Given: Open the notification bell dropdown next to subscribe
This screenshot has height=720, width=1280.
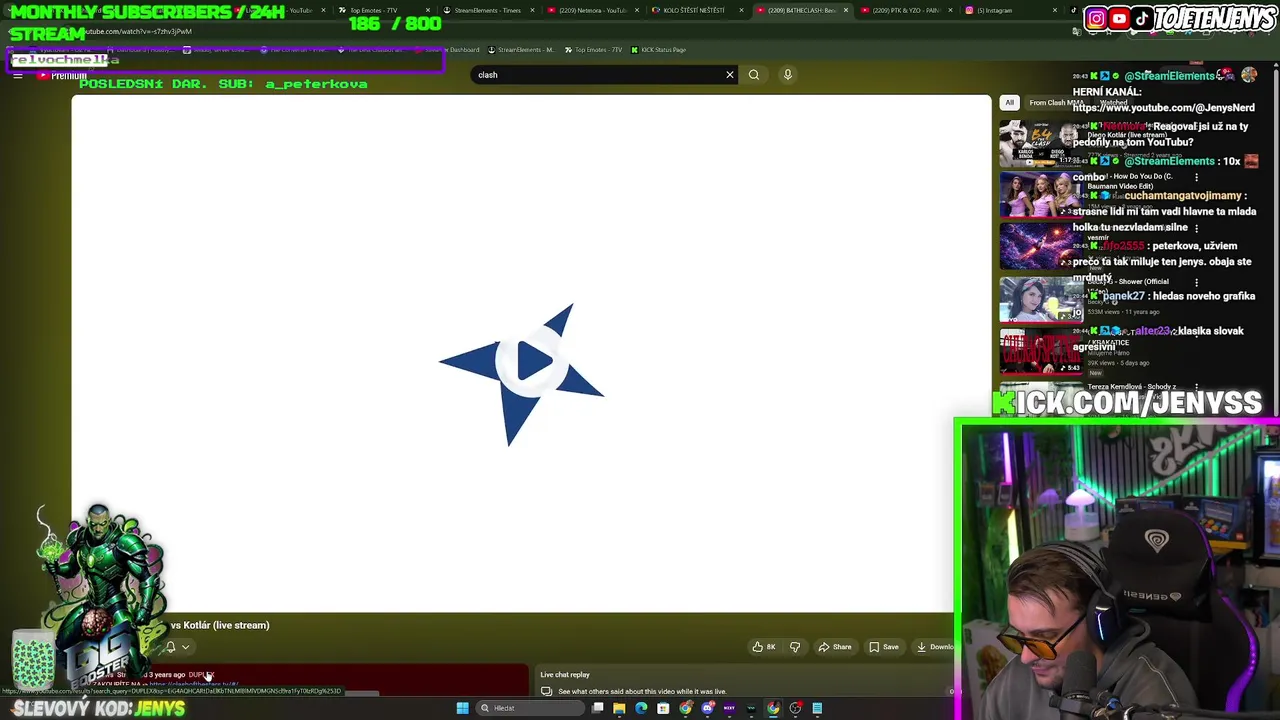Looking at the screenshot, I should click(x=177, y=647).
